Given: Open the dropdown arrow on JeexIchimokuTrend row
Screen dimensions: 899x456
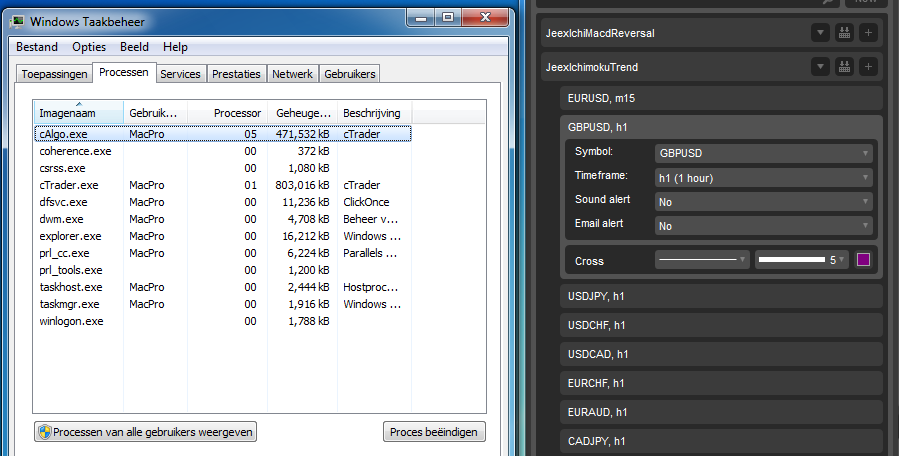Looking at the screenshot, I should click(820, 67).
